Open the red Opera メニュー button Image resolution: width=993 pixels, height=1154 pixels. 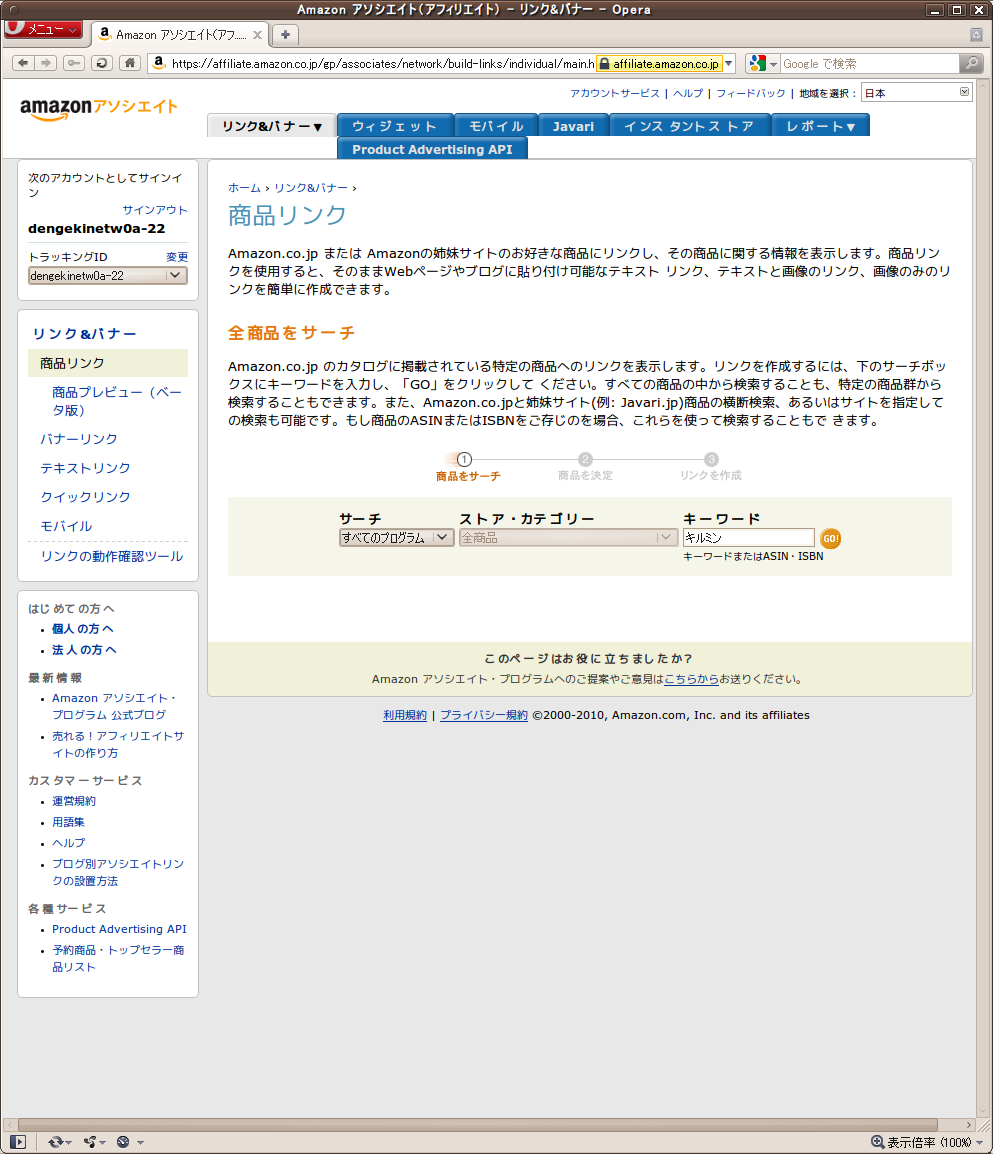44,29
